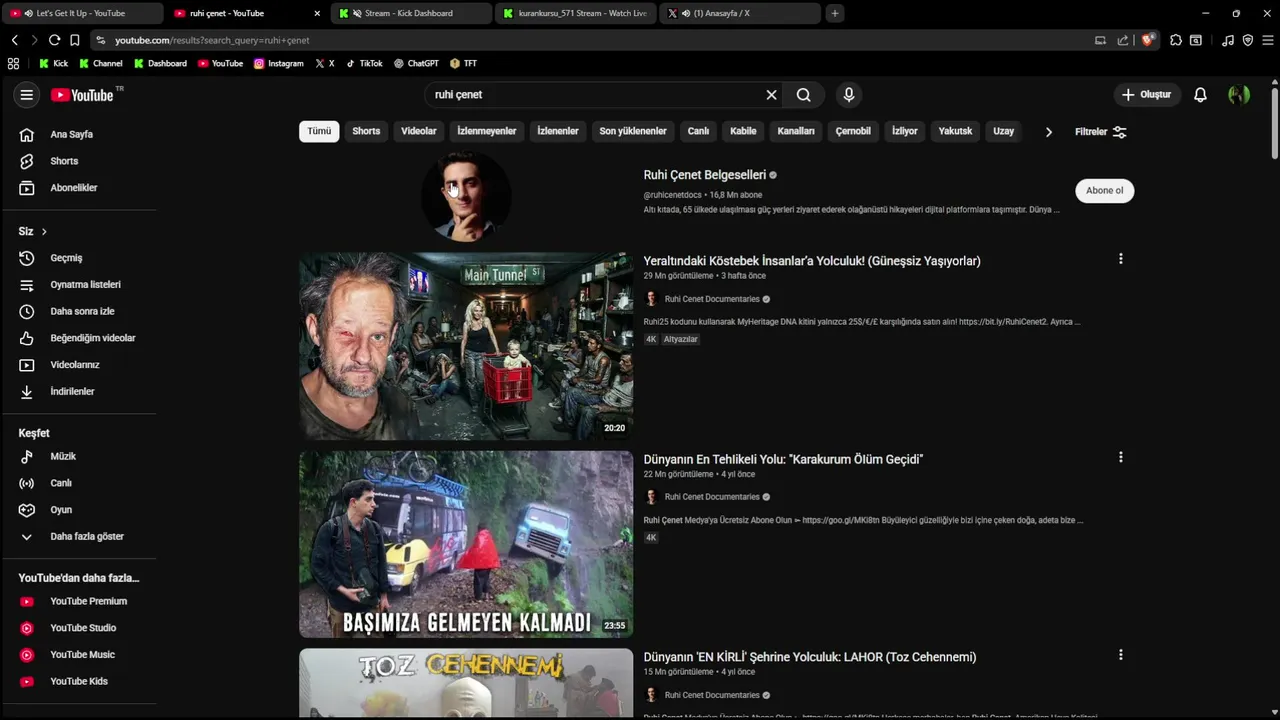
Task: Select the İzlenmeyenler filter chip
Action: click(x=487, y=131)
